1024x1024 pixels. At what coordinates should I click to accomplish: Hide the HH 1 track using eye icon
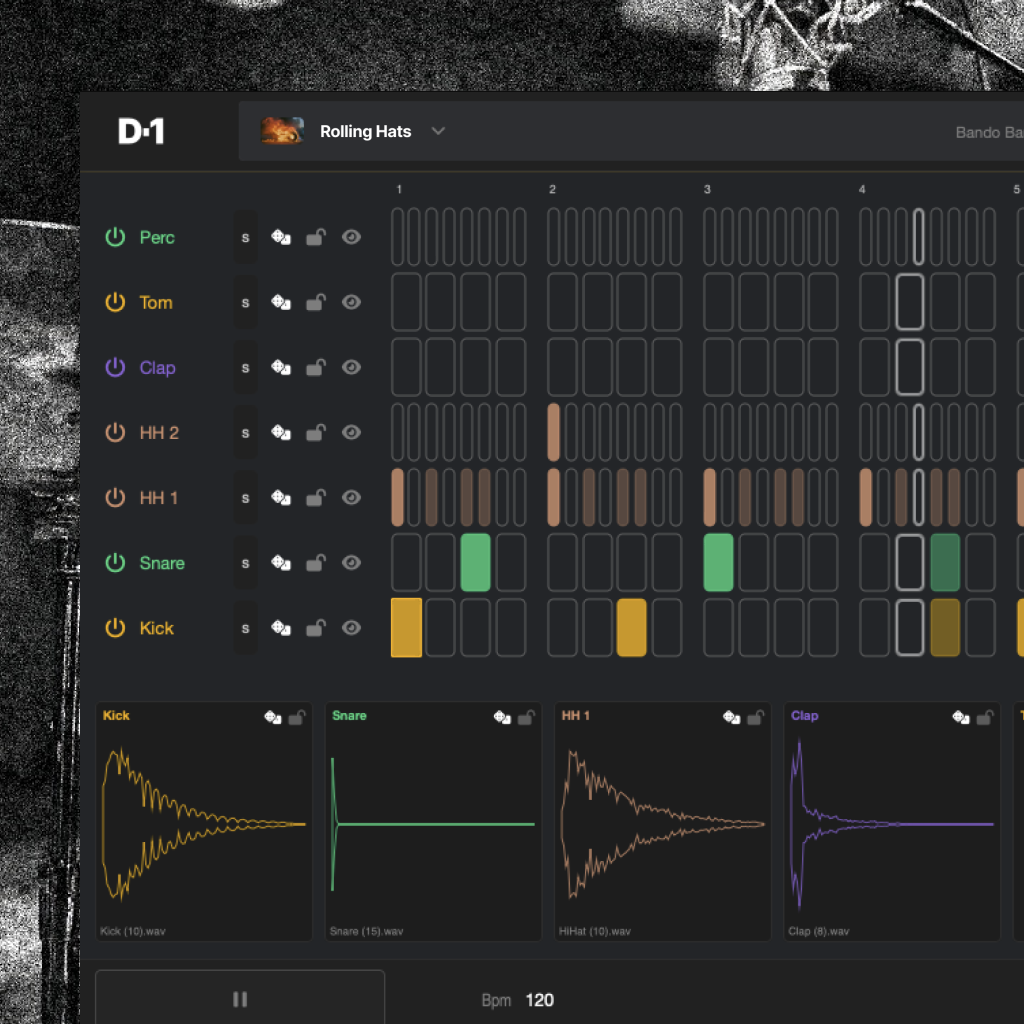point(351,497)
